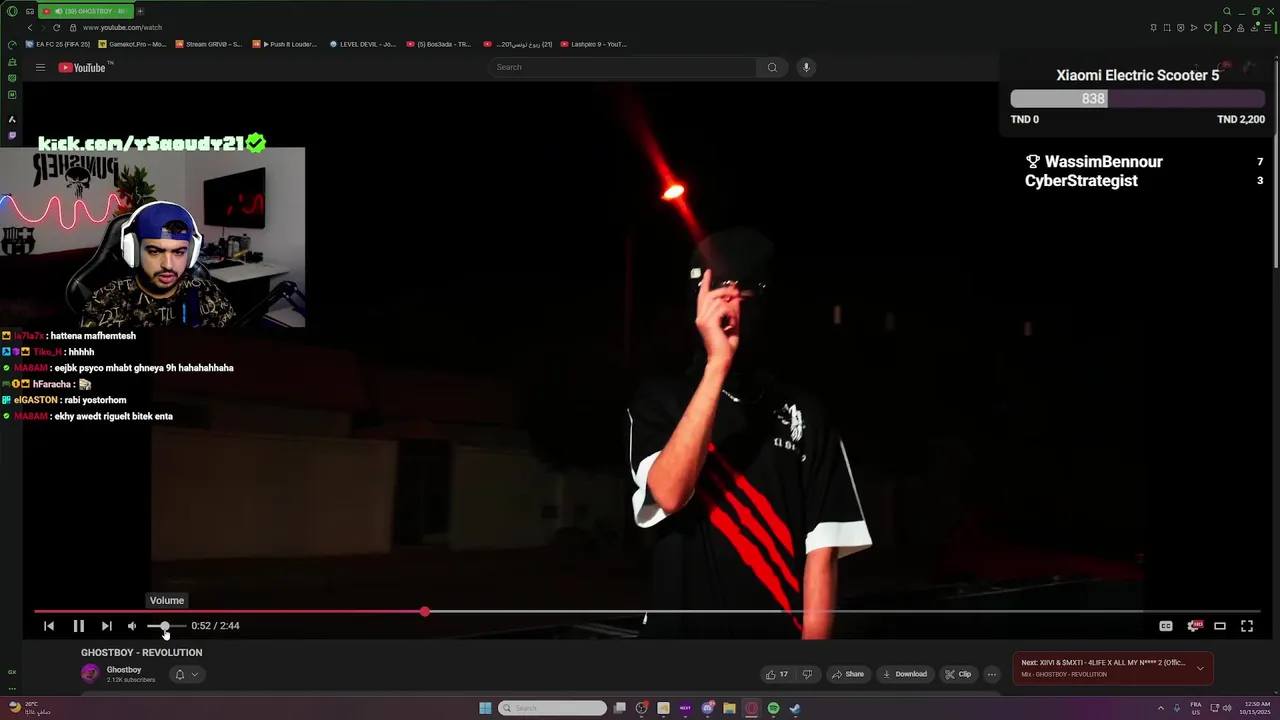Screen dimensions: 1280x720
Task: Open the Stream GRIVØ bookmark
Action: [x=208, y=44]
